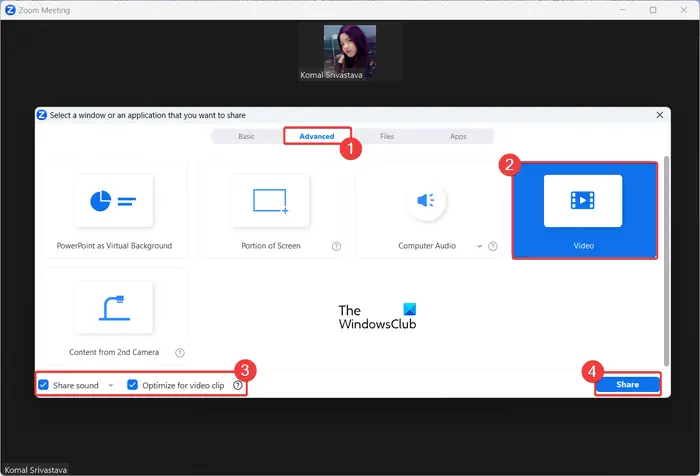
Task: Click the share dialog vertical scrollbar
Action: click(666, 261)
